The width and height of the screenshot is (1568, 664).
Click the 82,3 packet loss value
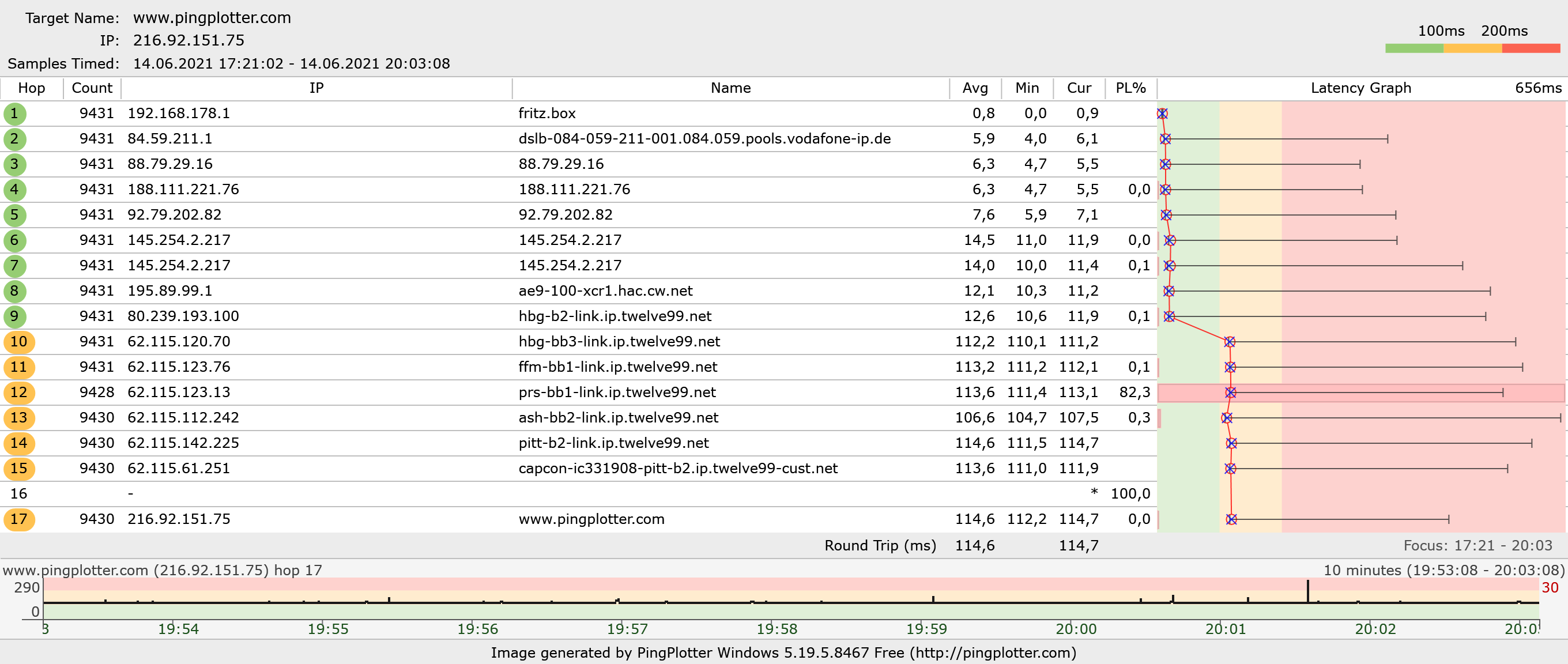coord(1134,393)
